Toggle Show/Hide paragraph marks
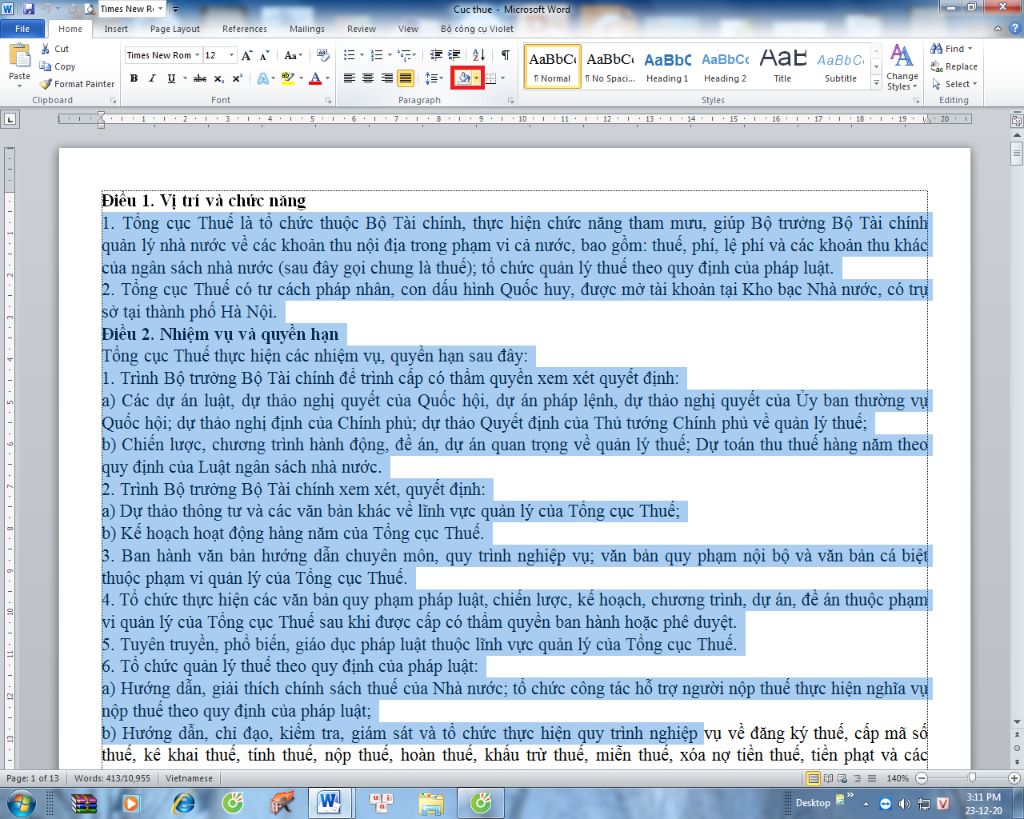Image resolution: width=1024 pixels, height=819 pixels. click(505, 56)
